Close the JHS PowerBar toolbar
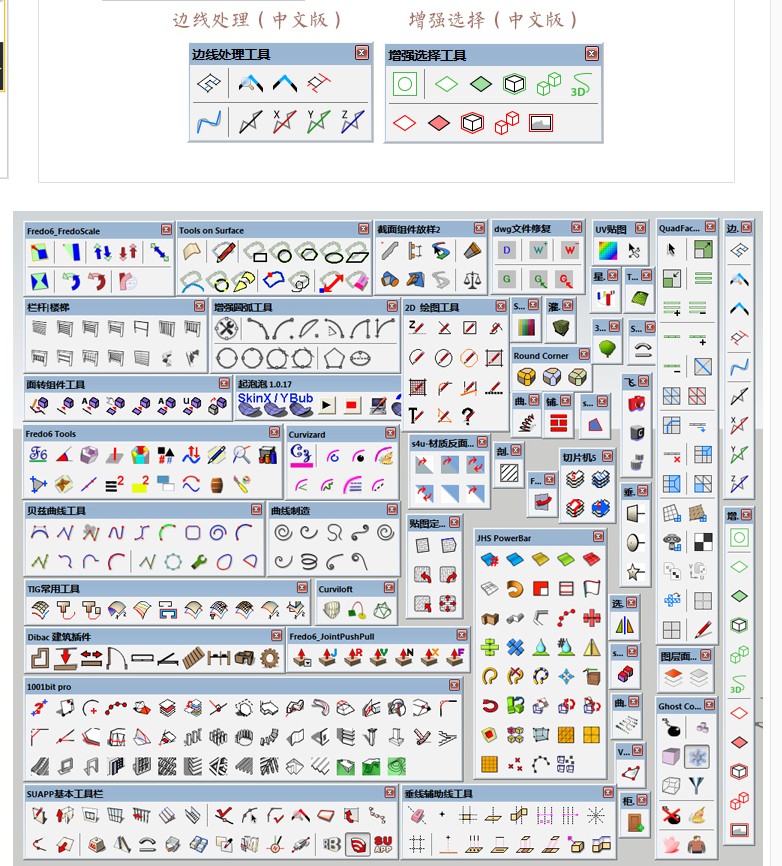Image resolution: width=782 pixels, height=866 pixels. [x=599, y=536]
